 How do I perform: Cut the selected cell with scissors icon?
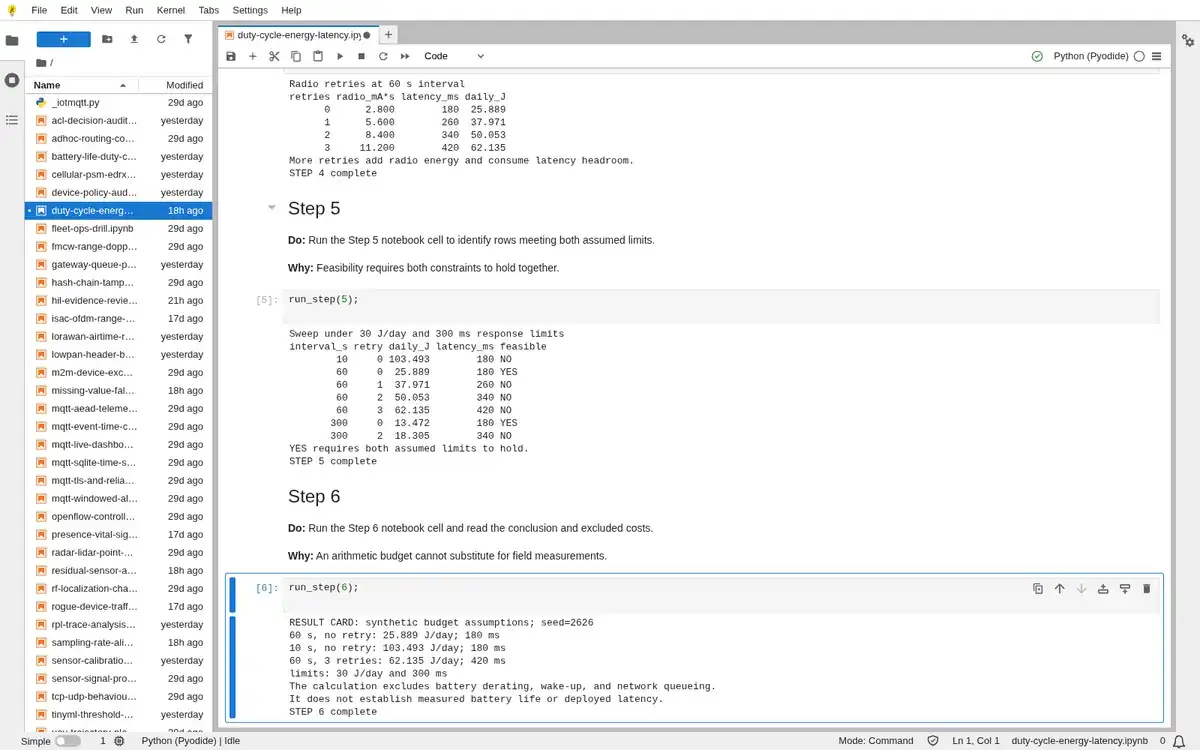pos(274,56)
